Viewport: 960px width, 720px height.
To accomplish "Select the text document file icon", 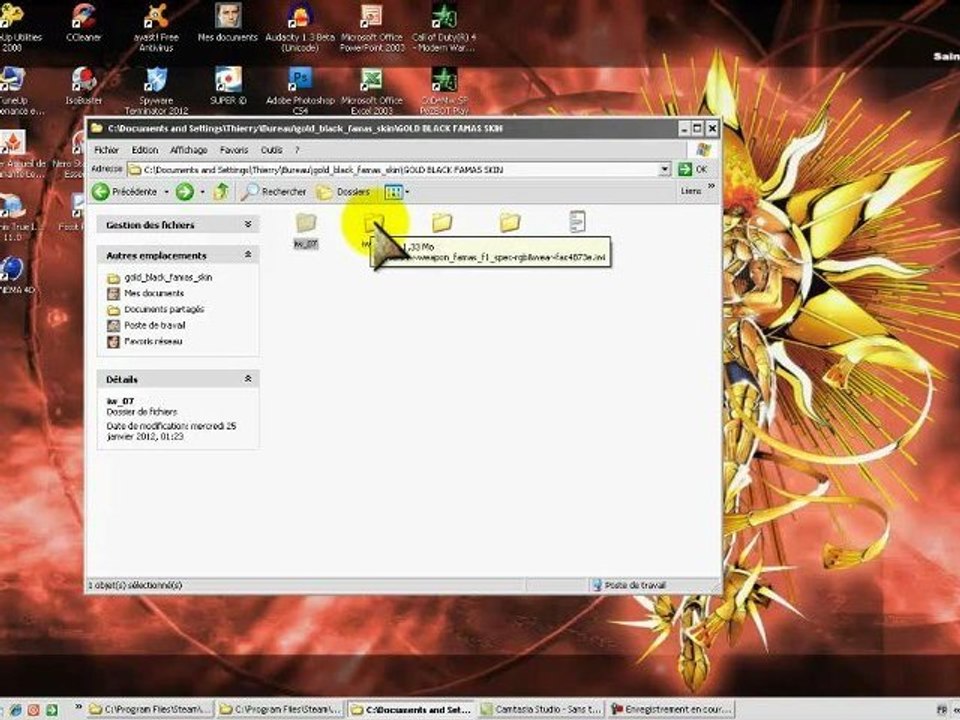I will point(577,222).
